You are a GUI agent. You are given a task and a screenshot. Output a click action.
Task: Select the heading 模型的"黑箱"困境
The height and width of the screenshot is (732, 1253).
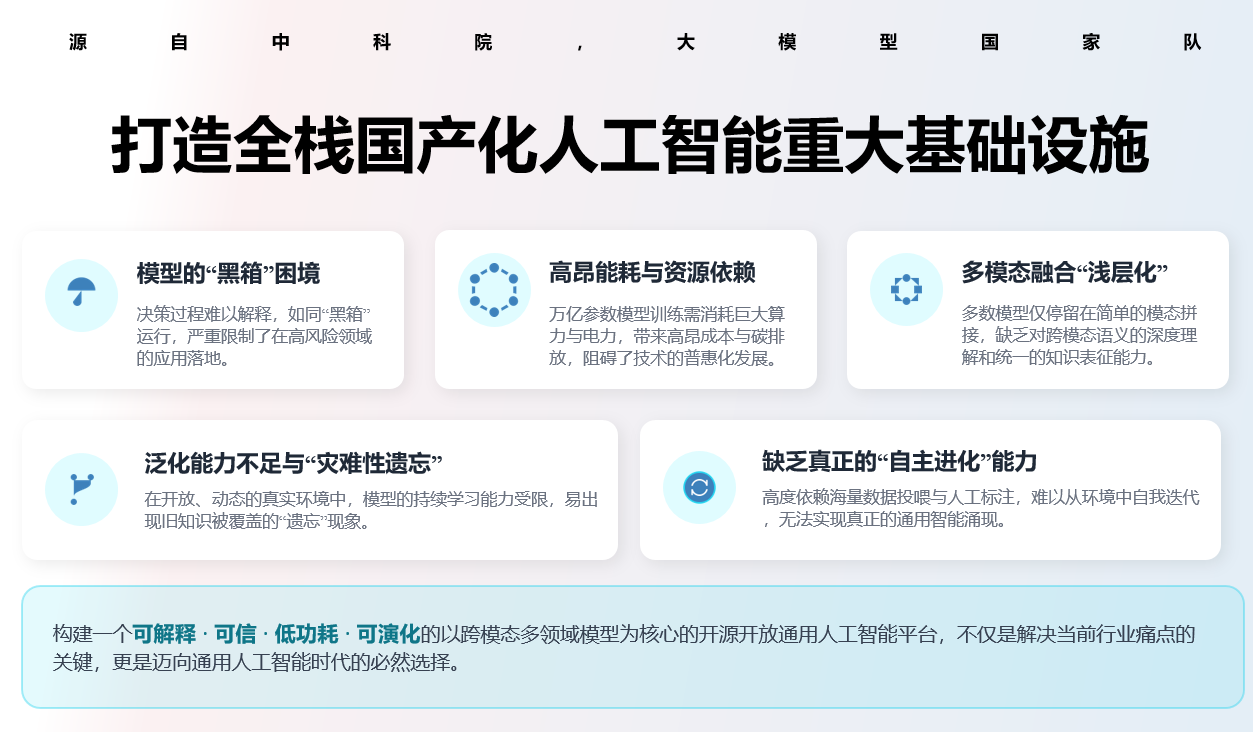(x=228, y=273)
